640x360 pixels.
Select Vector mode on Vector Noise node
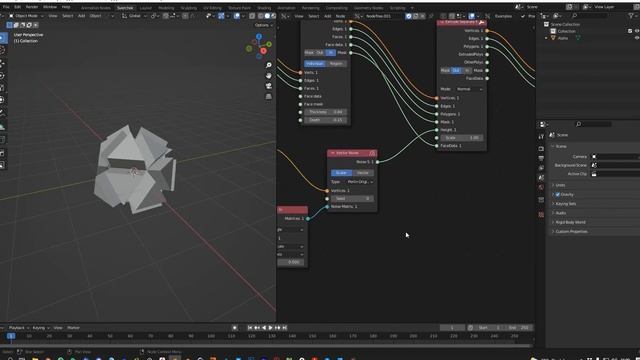point(363,173)
